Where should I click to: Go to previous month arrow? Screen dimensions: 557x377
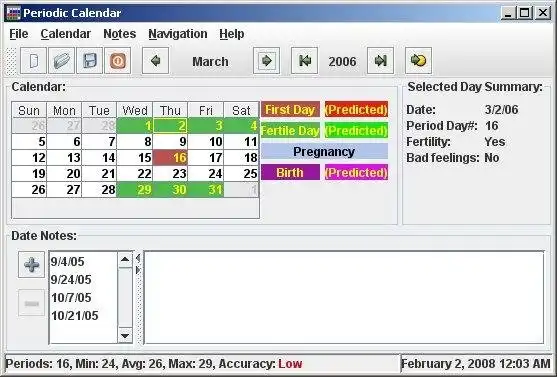(155, 61)
